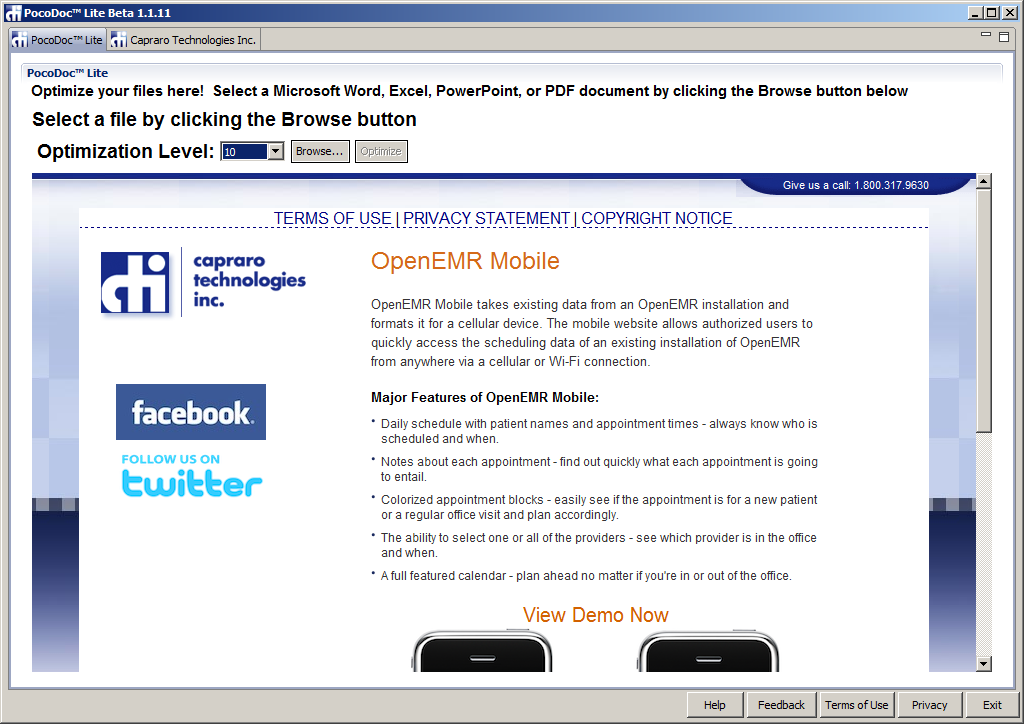Click the Help button
The width and height of the screenshot is (1024, 724).
tap(714, 705)
